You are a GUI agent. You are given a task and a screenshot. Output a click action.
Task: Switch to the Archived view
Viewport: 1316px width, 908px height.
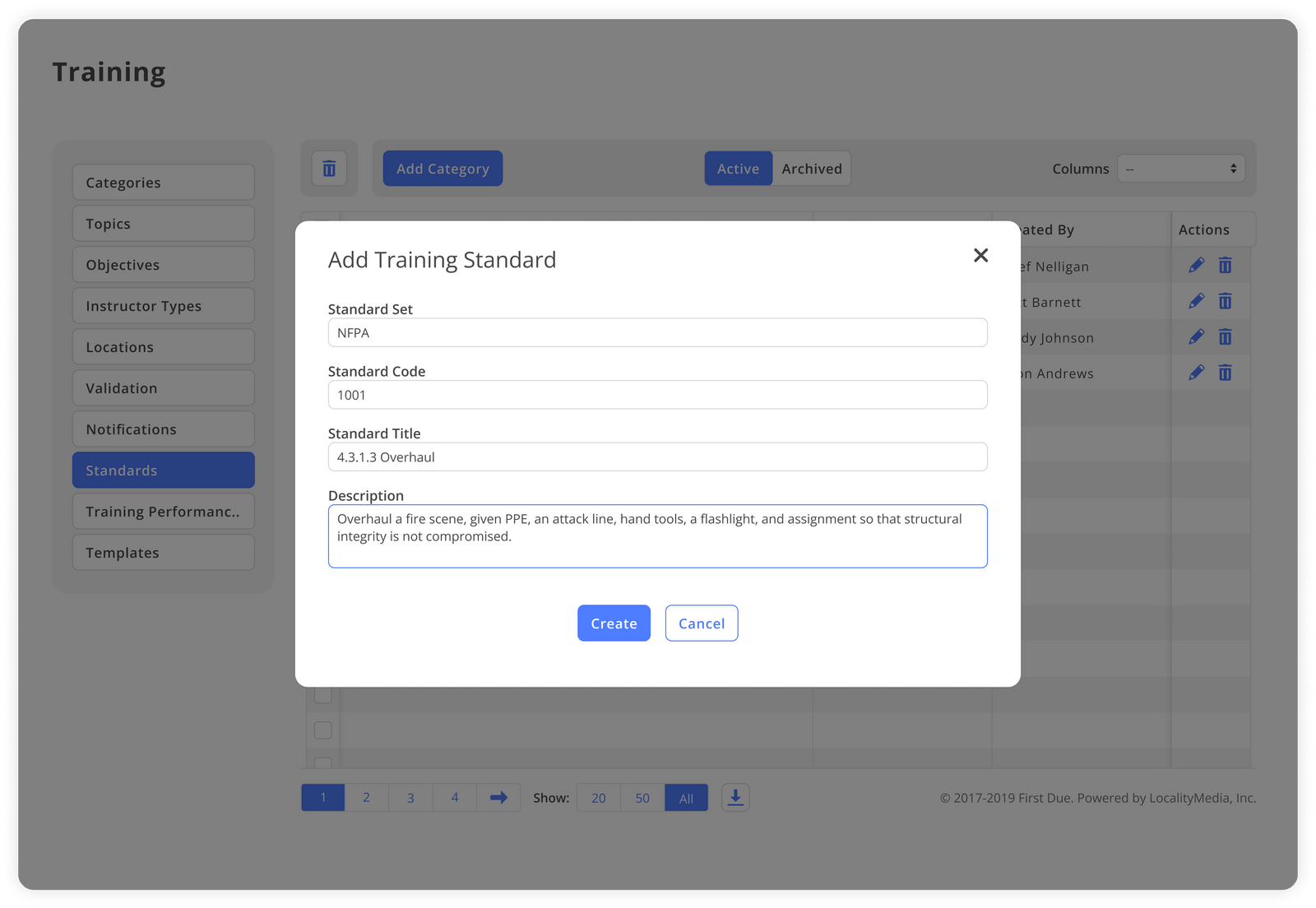812,168
